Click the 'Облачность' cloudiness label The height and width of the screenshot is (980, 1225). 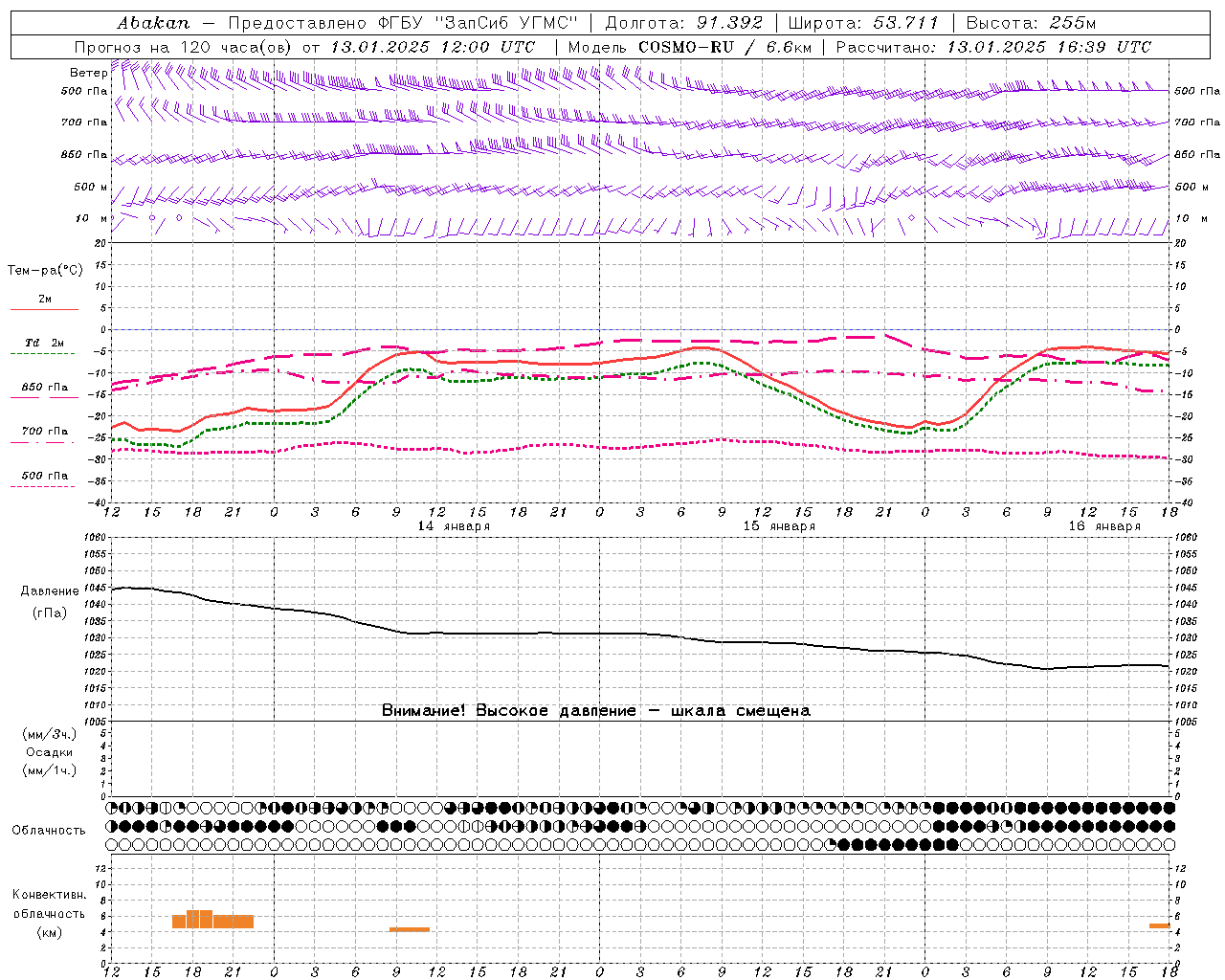(49, 830)
